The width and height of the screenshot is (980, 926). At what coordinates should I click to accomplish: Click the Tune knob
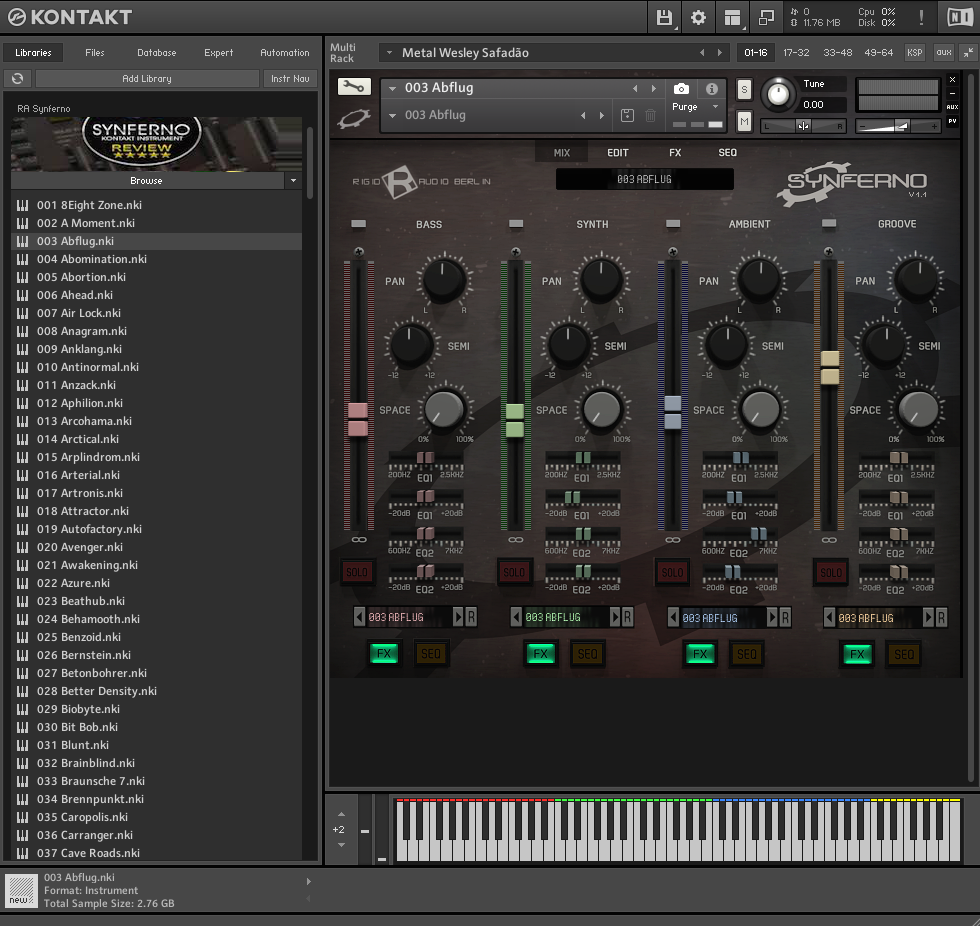(778, 94)
